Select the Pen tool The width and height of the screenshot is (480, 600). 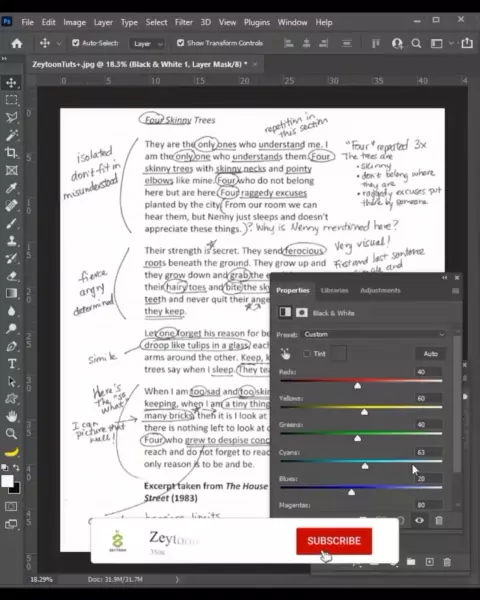(11, 346)
